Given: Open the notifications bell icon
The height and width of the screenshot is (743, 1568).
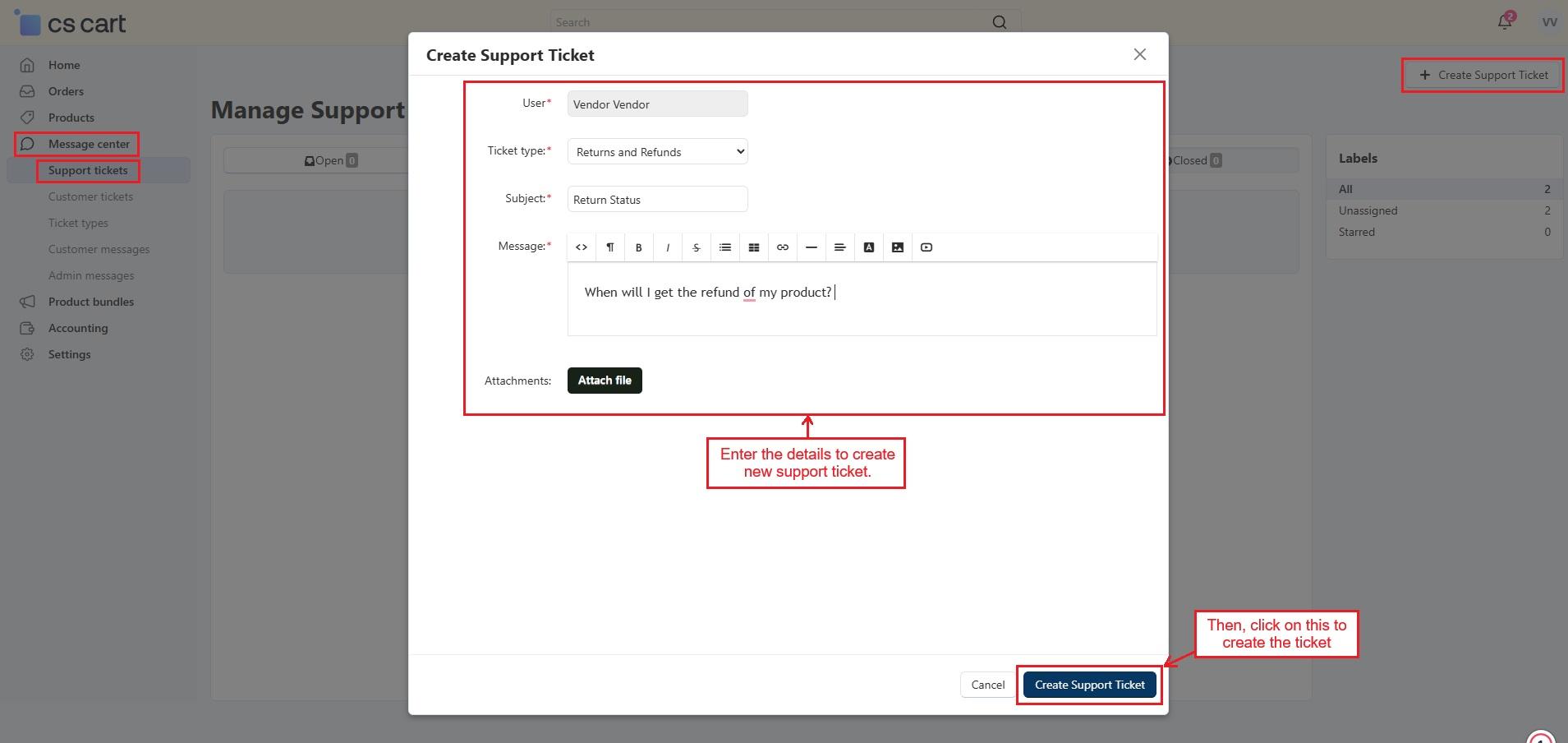Looking at the screenshot, I should pos(1504,22).
